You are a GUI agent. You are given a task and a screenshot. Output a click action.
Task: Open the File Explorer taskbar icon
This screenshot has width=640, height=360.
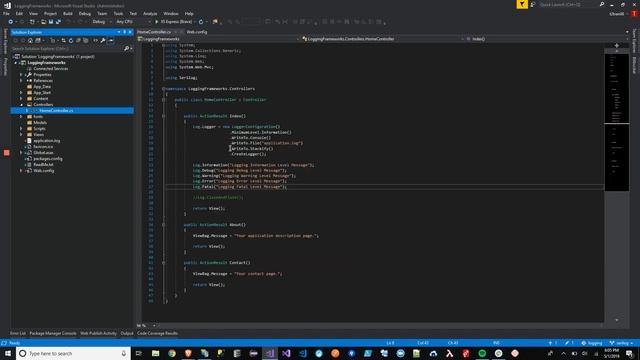156,353
